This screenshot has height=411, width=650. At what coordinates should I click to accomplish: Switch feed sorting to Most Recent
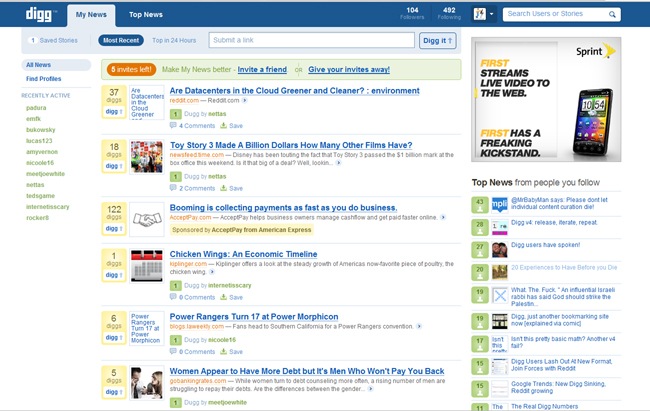pos(121,41)
